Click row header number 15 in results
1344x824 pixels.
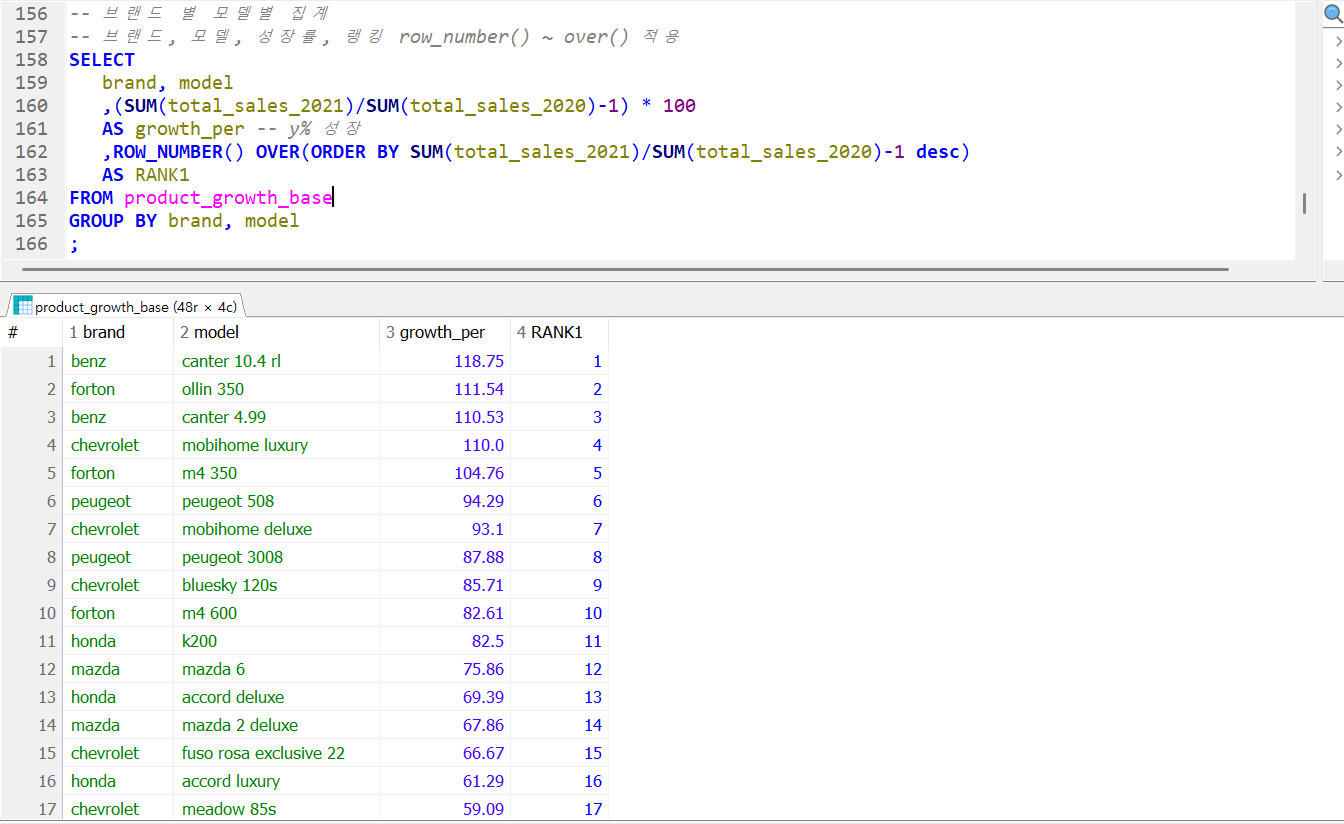[31, 753]
